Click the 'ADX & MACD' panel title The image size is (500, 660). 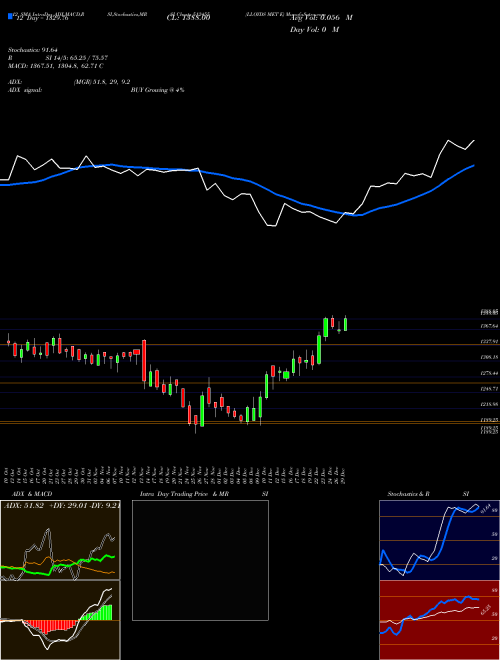click(x=32, y=494)
